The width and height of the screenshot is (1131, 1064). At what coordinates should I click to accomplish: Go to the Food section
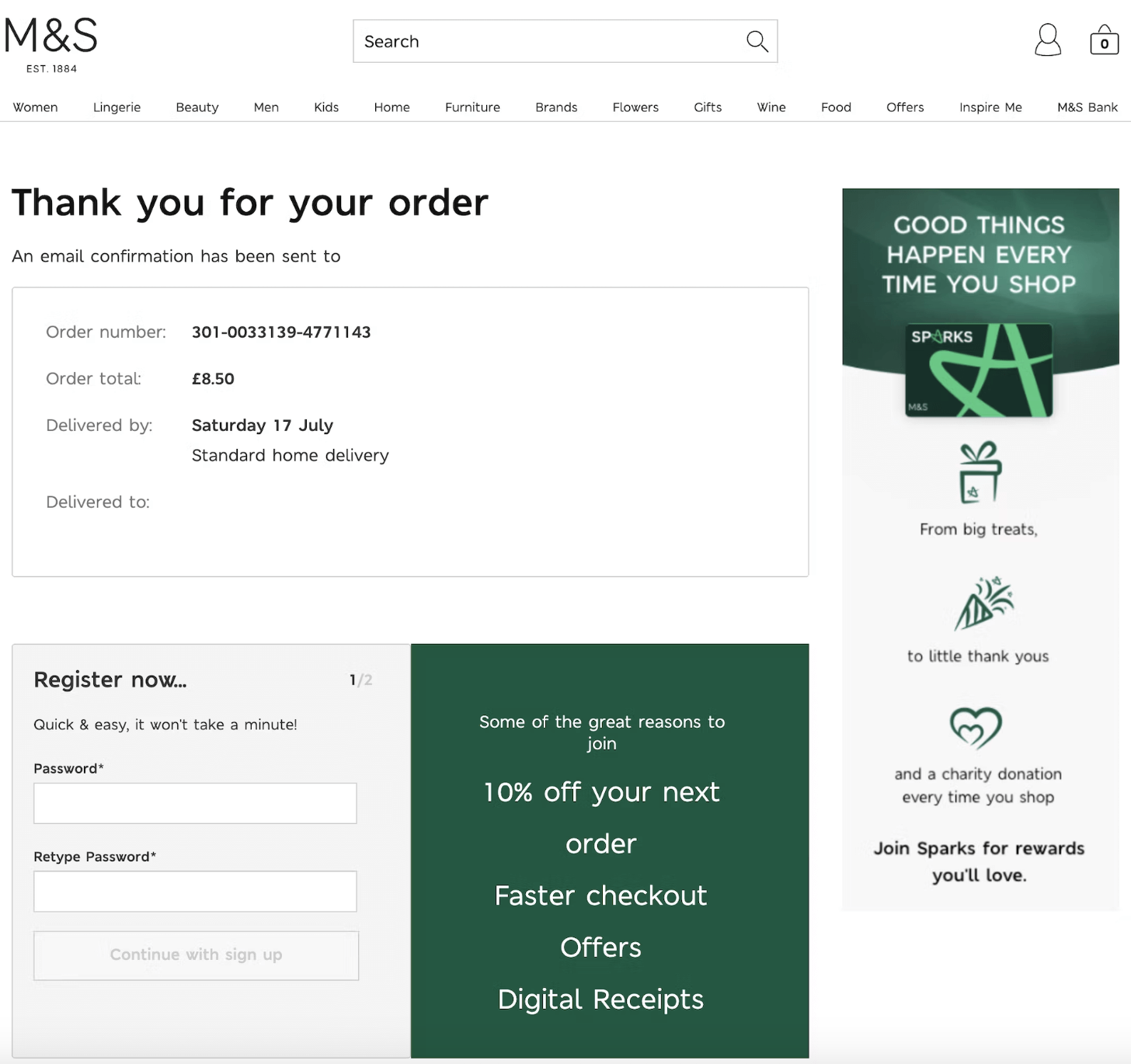[x=836, y=107]
